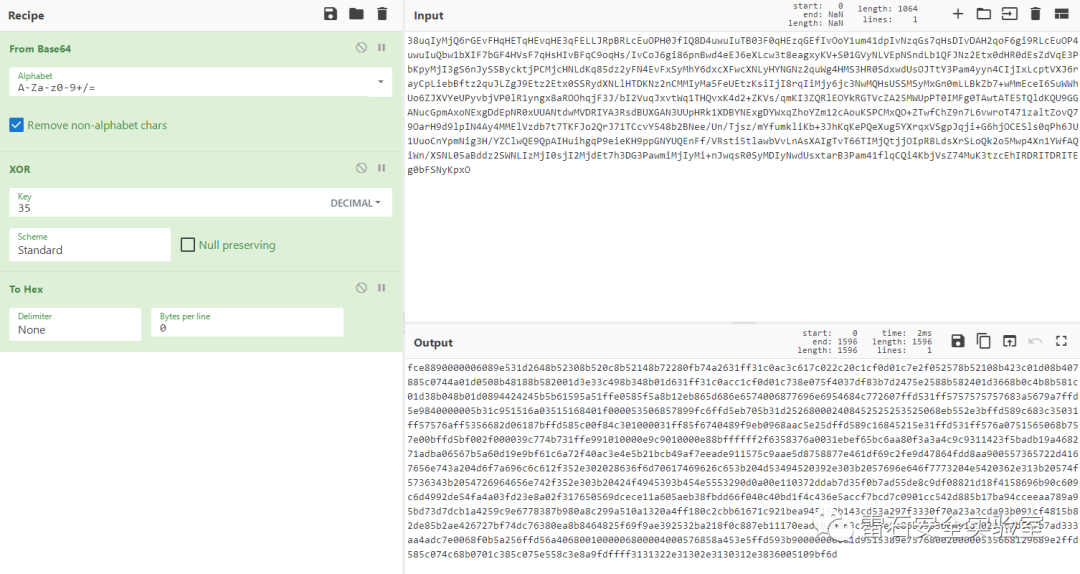Edit the Bytes per line field
This screenshot has height=574, width=1080.
point(247,322)
